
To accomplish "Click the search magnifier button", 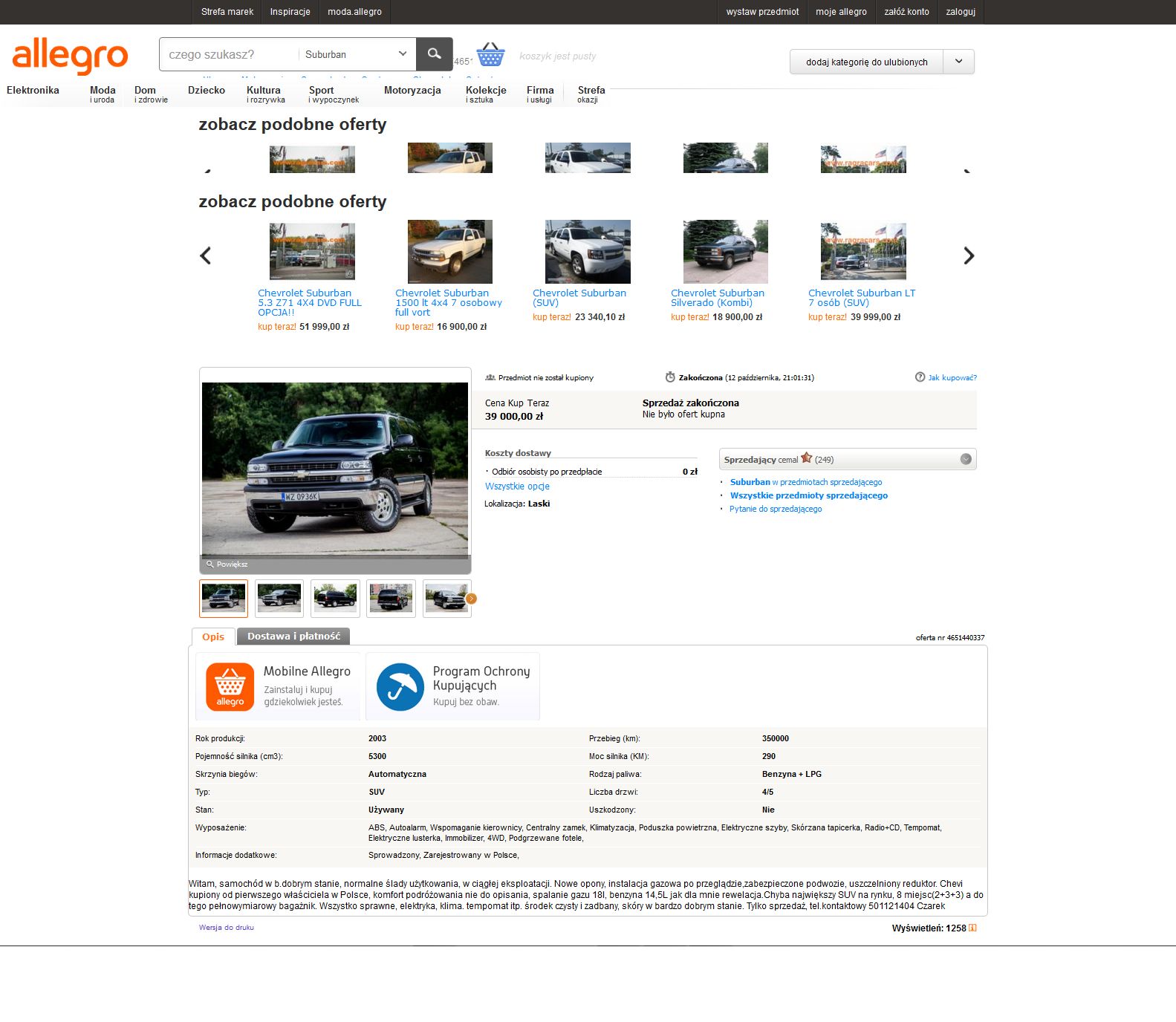I will click(x=435, y=54).
